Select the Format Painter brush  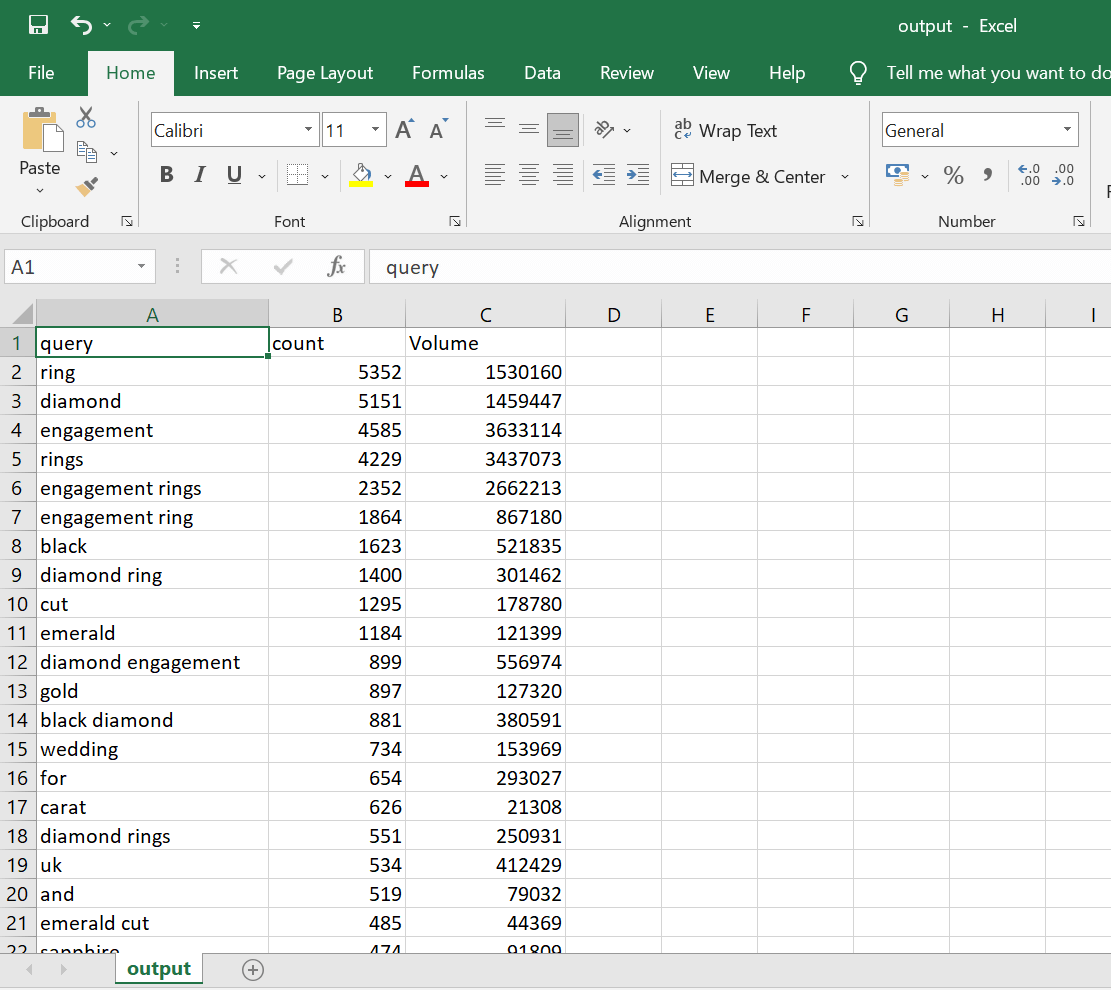pyautogui.click(x=86, y=186)
